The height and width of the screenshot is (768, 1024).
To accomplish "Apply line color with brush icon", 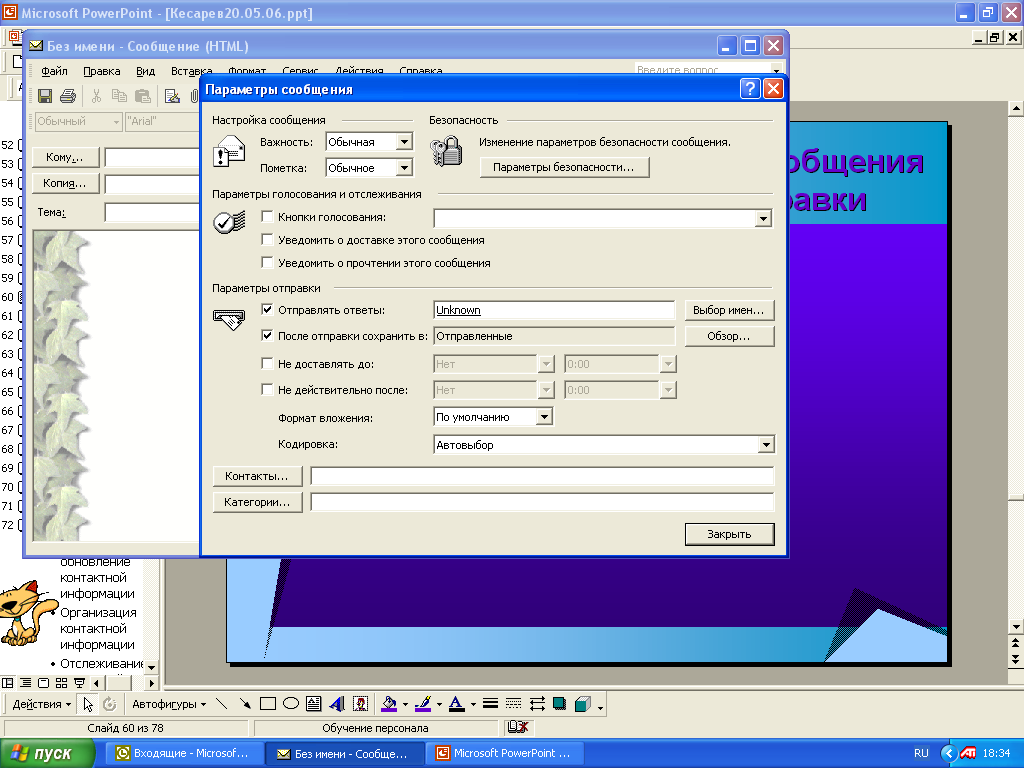I will [423, 703].
